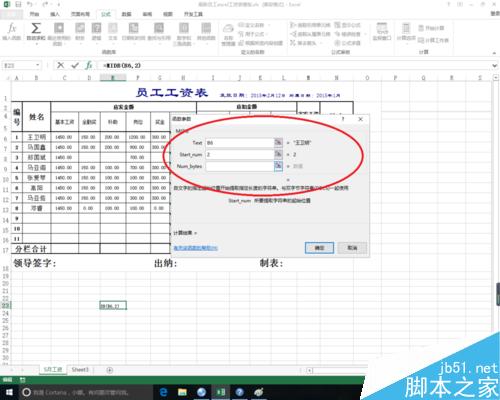This screenshot has width=500, height=400.
Task: Click the fx icon beside the formula bar
Action: 89,65
